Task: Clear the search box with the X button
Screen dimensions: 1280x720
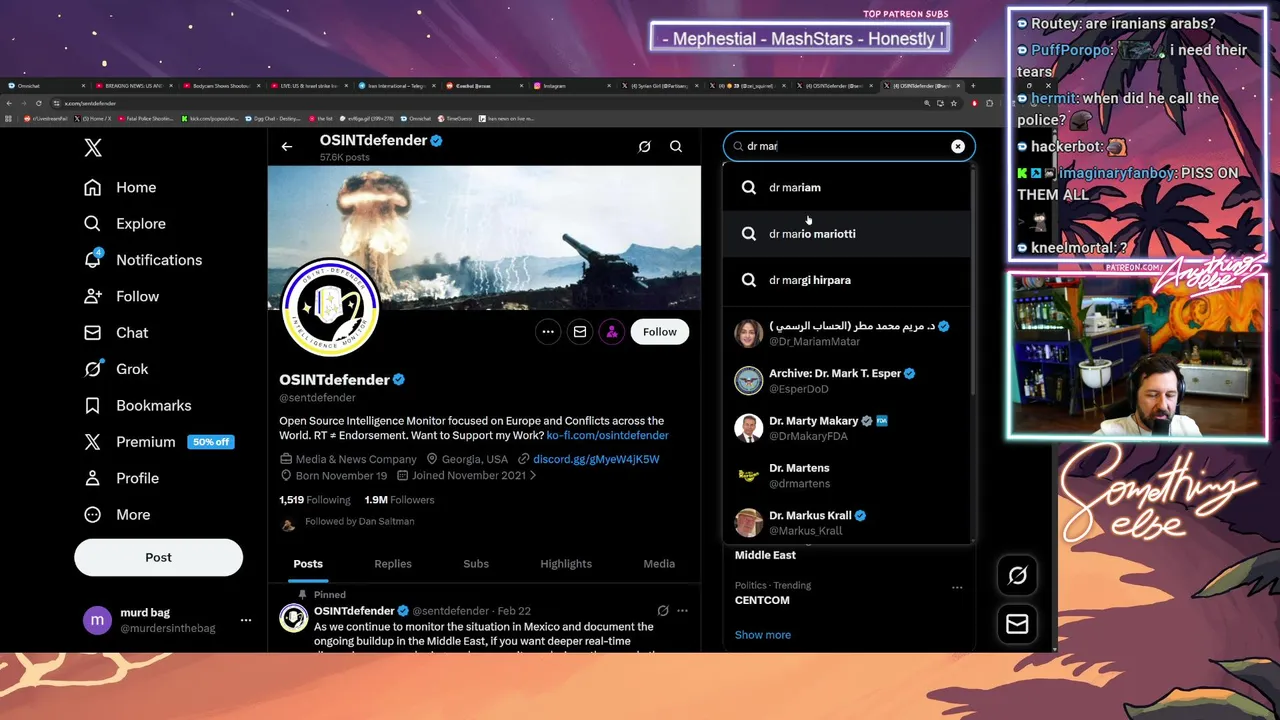Action: point(958,146)
